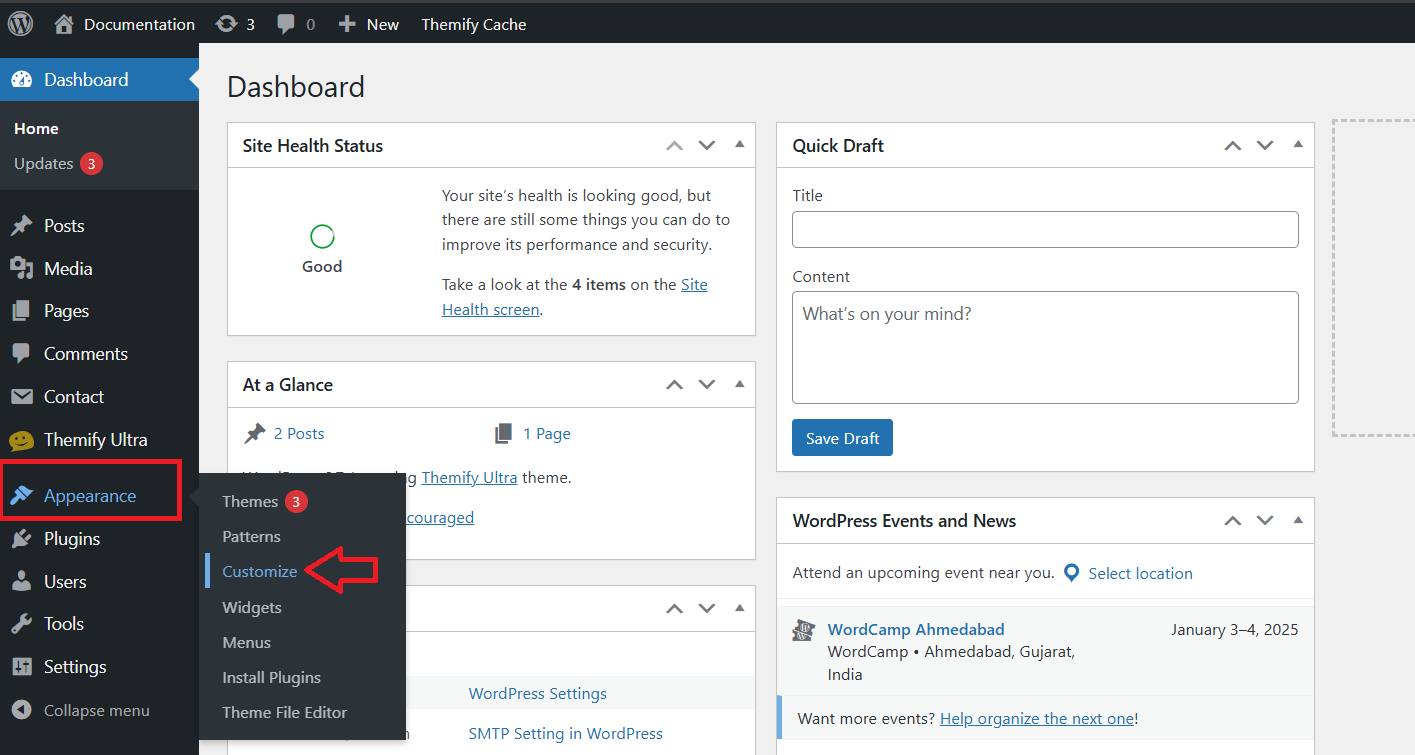The height and width of the screenshot is (755, 1415).
Task: Toggle the Site Health Status panel
Action: tap(740, 145)
